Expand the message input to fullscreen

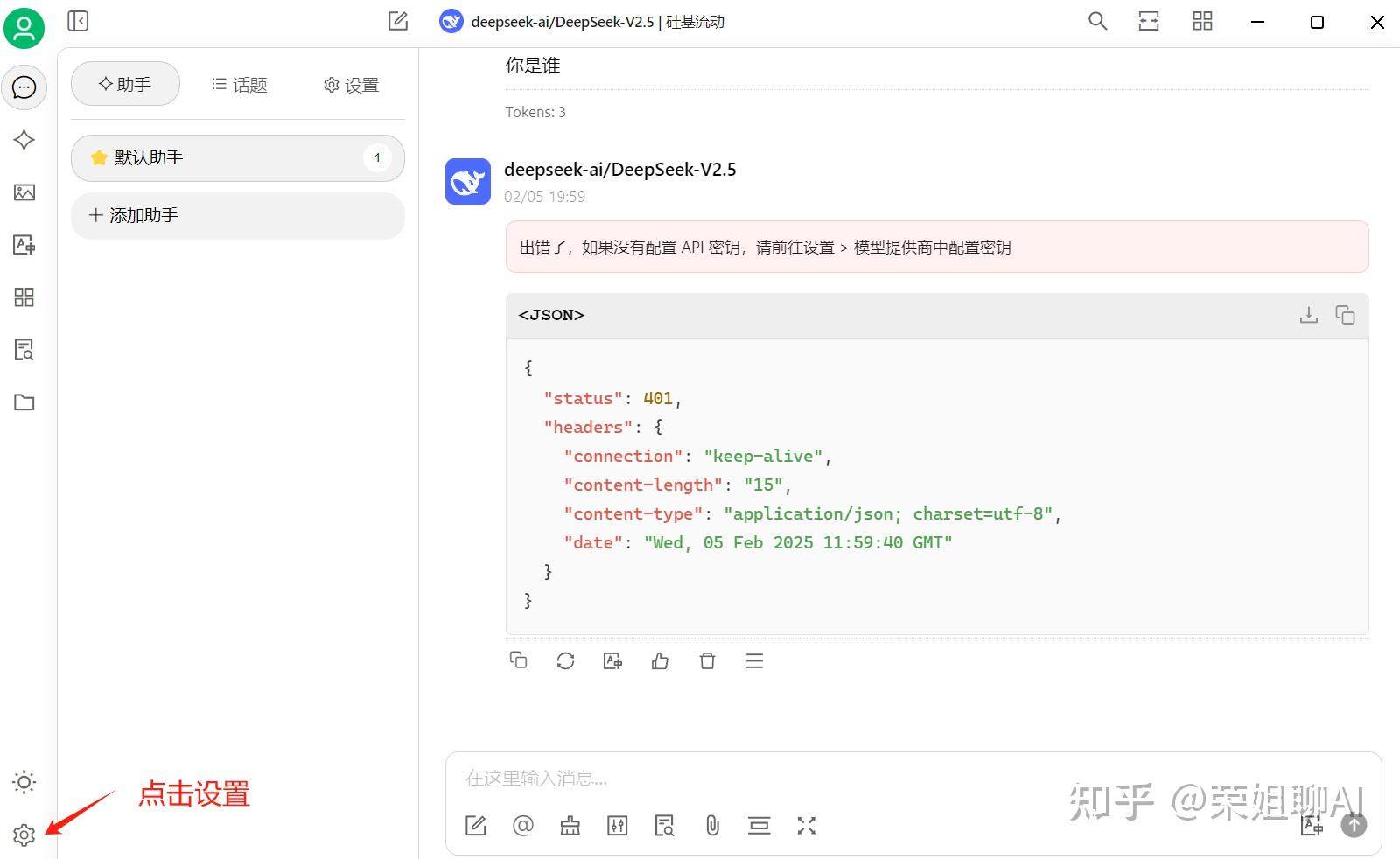pos(806,825)
